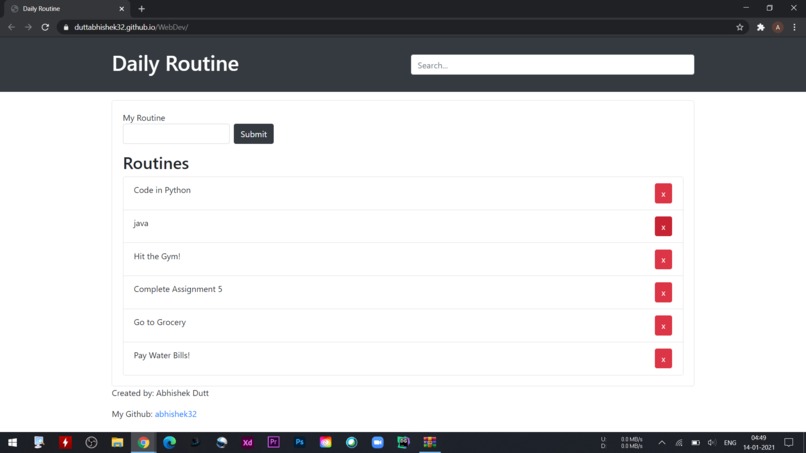Bookmark this page with the star

coord(740,27)
